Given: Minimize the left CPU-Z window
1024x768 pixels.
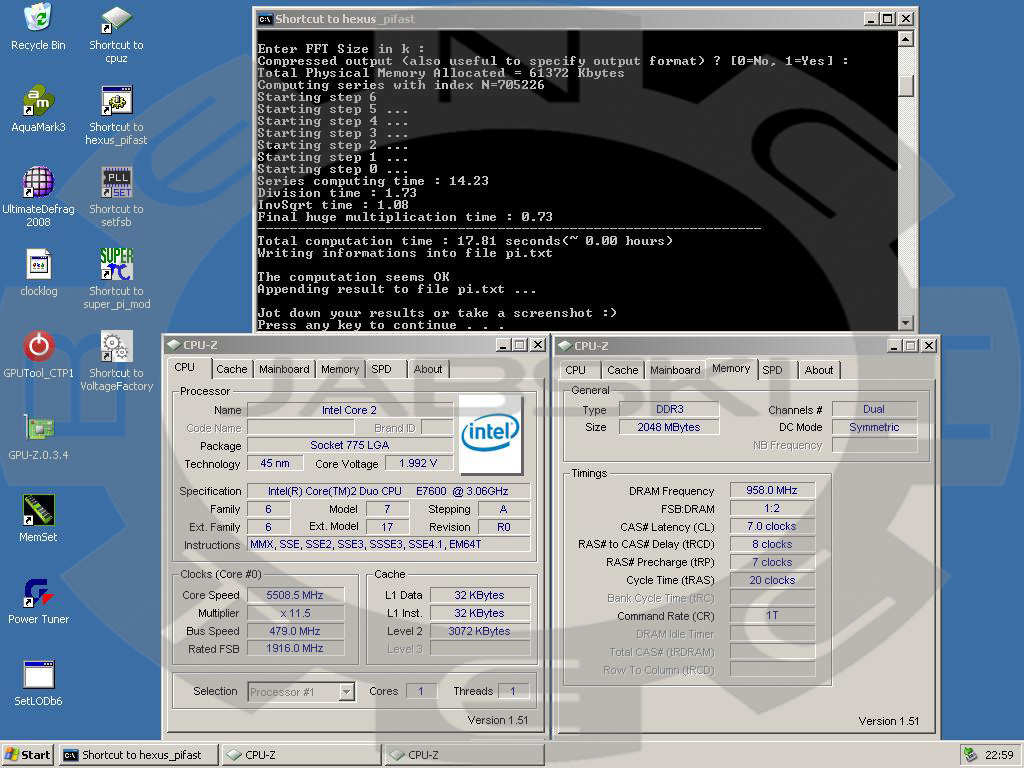Looking at the screenshot, I should (x=503, y=345).
